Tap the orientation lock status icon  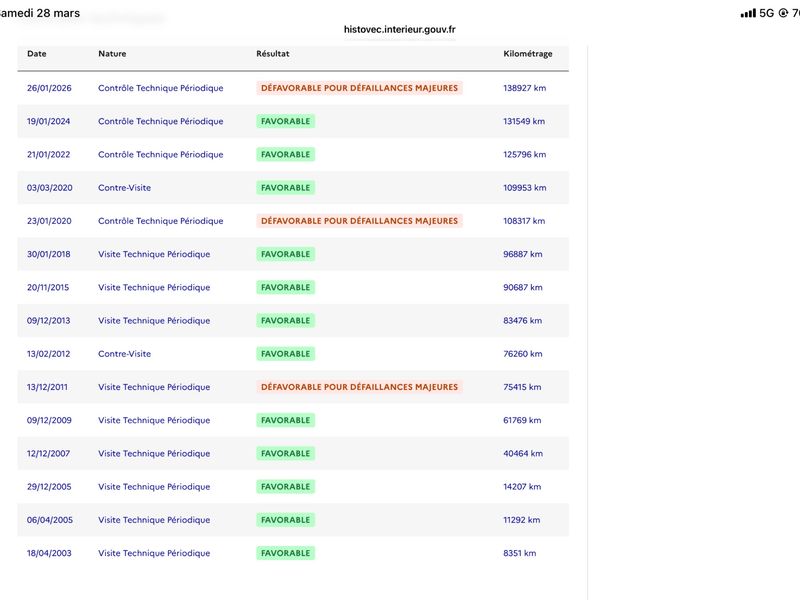783,13
